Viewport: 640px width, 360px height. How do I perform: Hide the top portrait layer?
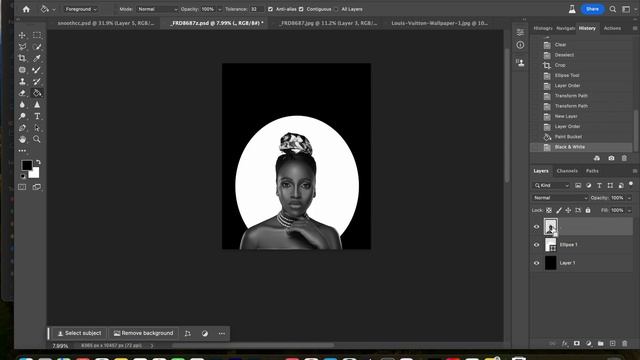coord(536,227)
